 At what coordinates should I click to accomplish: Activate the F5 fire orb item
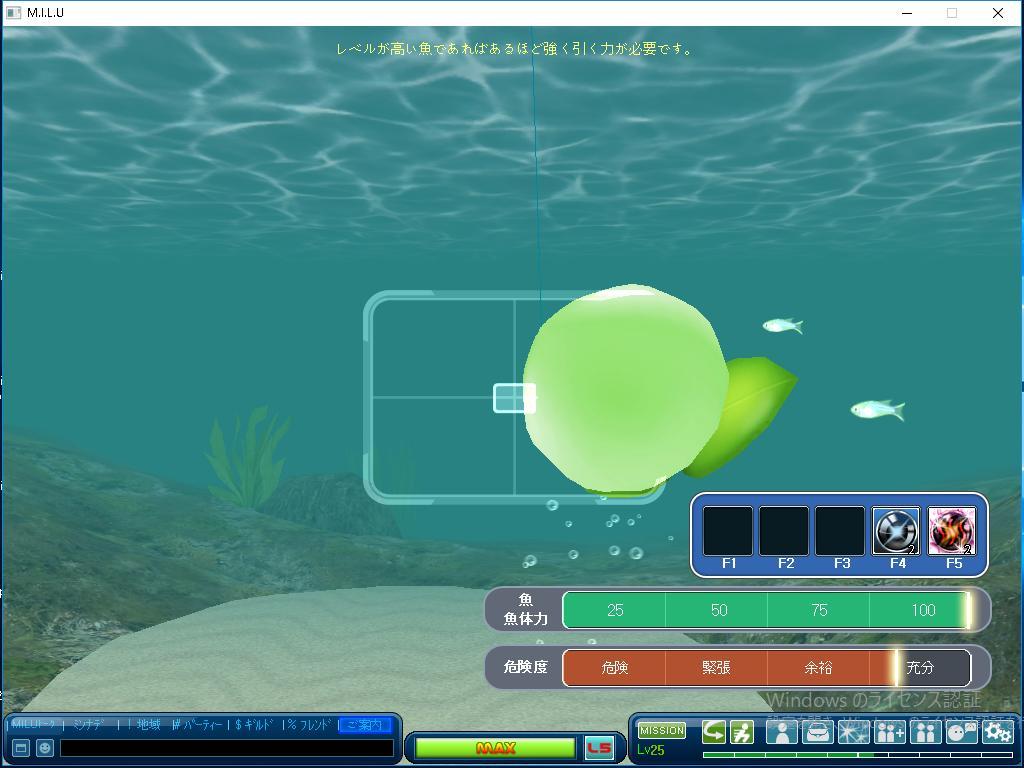[951, 531]
